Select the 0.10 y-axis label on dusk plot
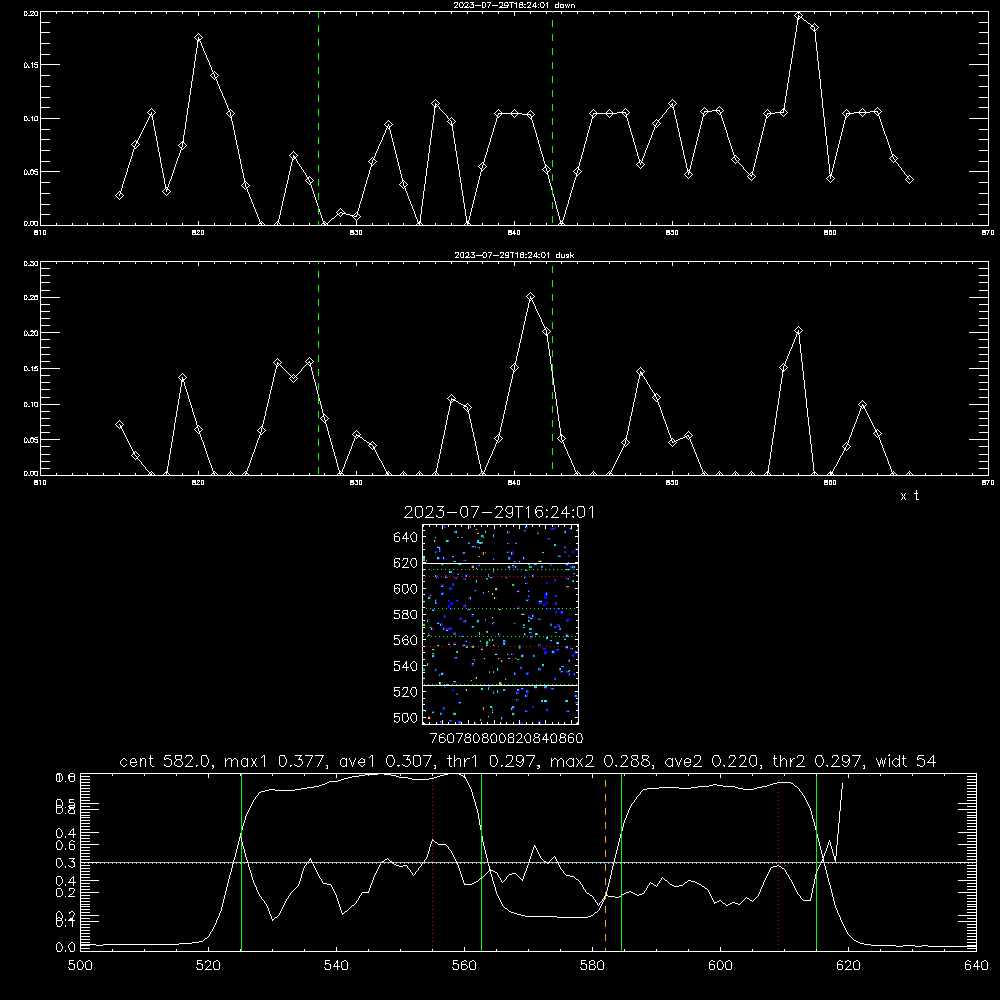Viewport: 1000px width, 1000px height. pyautogui.click(x=31, y=404)
